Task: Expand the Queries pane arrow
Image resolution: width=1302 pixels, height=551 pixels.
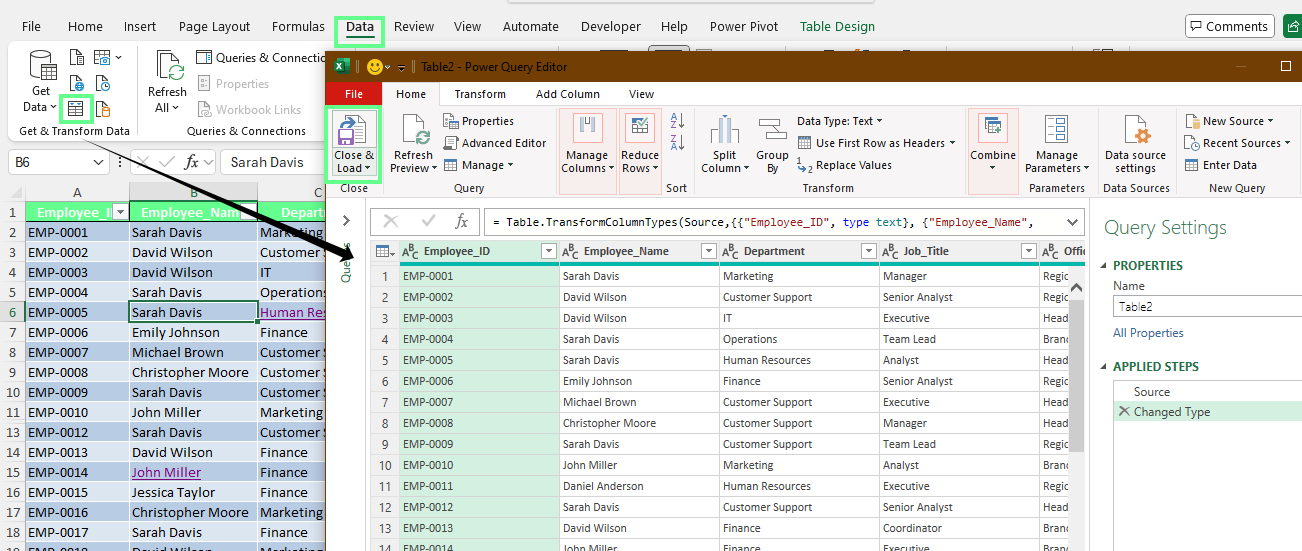Action: coord(346,221)
